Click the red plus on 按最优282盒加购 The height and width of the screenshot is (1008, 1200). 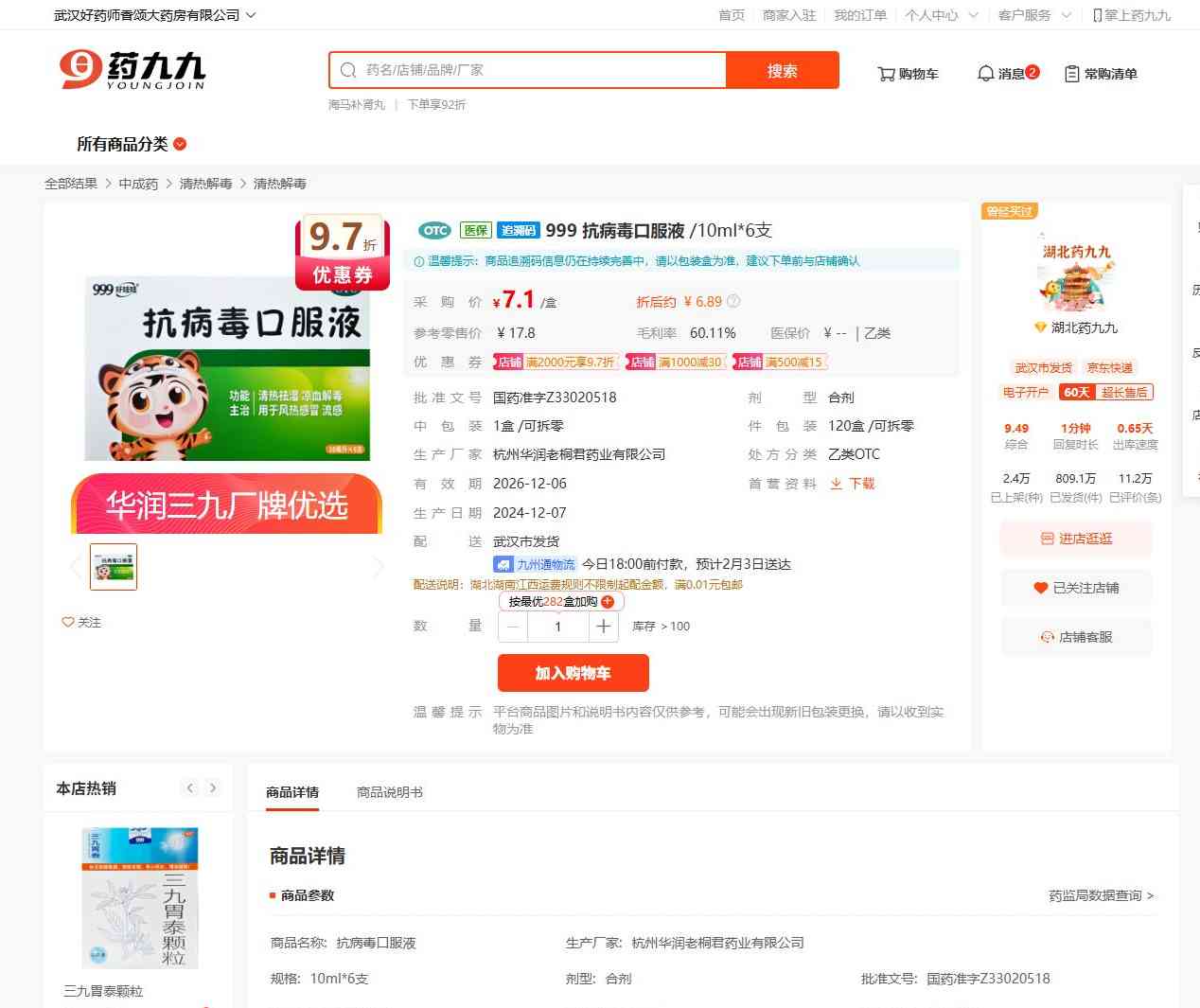point(608,602)
